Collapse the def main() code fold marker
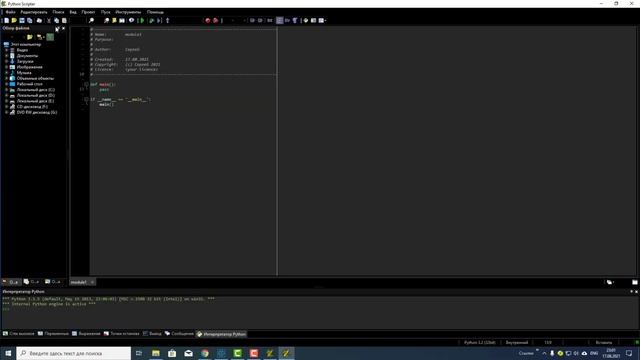This screenshot has height=360, width=640. [x=87, y=84]
